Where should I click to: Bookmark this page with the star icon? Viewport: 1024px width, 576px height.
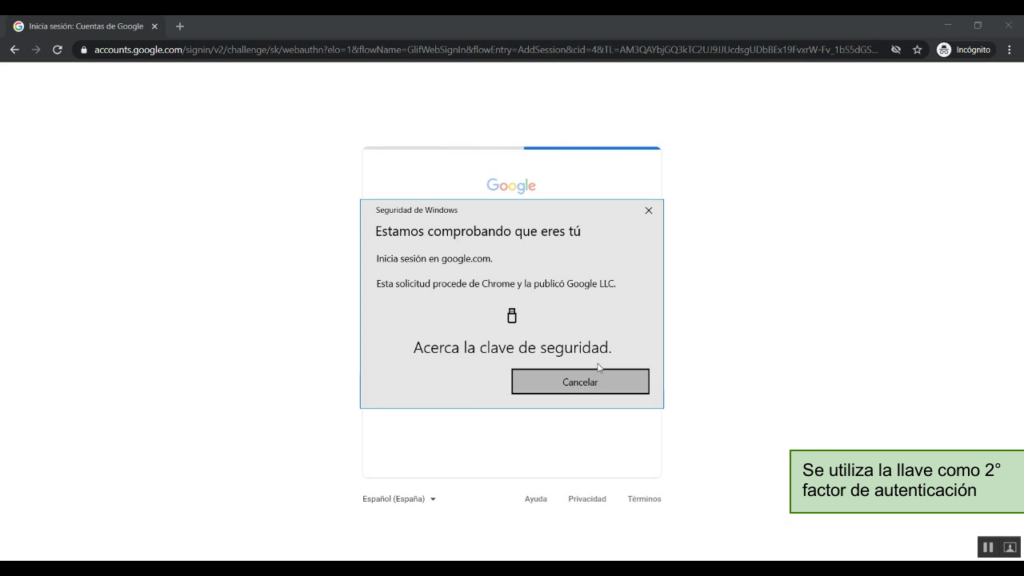917,50
